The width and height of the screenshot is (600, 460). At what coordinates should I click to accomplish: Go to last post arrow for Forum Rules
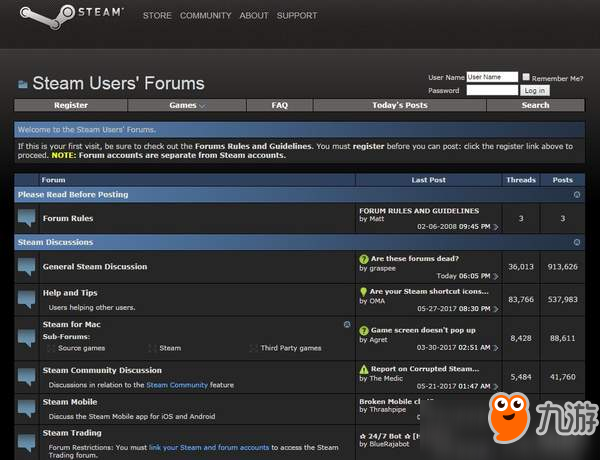[x=496, y=227]
